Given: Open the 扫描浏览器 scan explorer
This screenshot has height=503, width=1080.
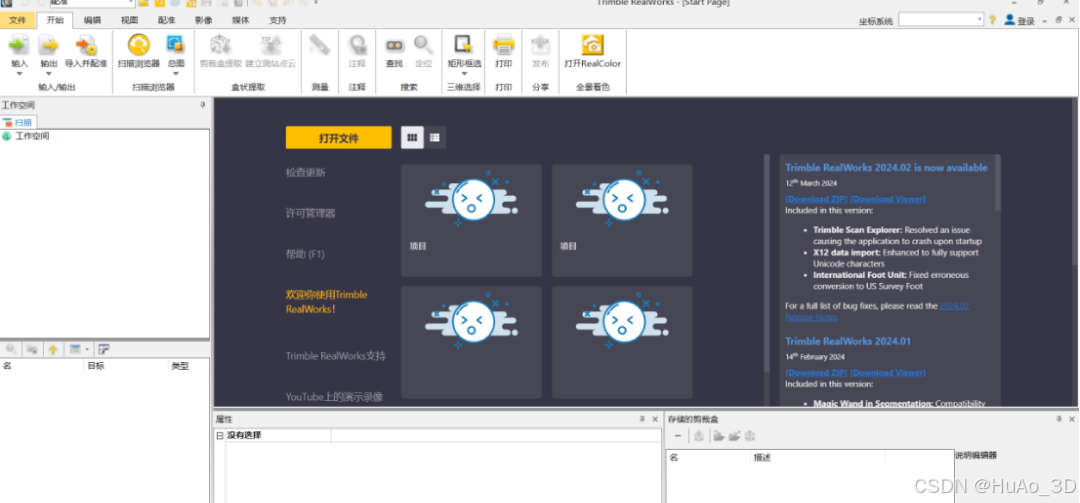Looking at the screenshot, I should point(138,45).
